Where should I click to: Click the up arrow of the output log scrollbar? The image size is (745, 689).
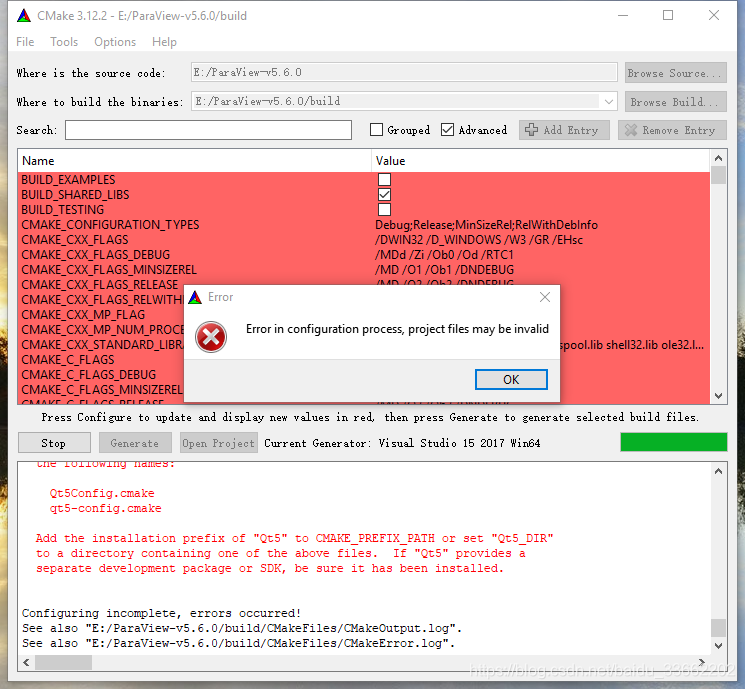tap(718, 471)
